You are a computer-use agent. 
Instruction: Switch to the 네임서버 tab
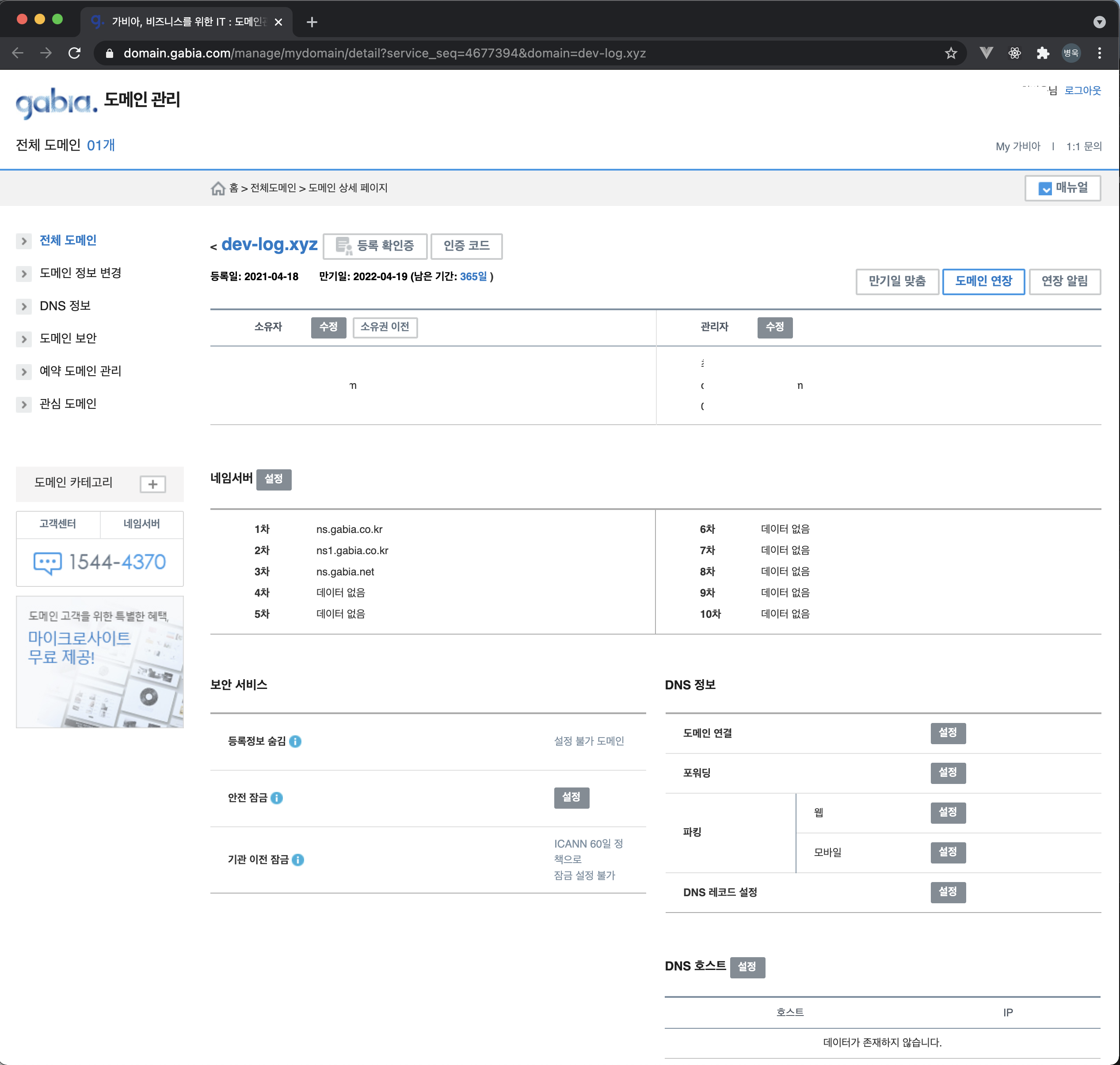[x=141, y=524]
